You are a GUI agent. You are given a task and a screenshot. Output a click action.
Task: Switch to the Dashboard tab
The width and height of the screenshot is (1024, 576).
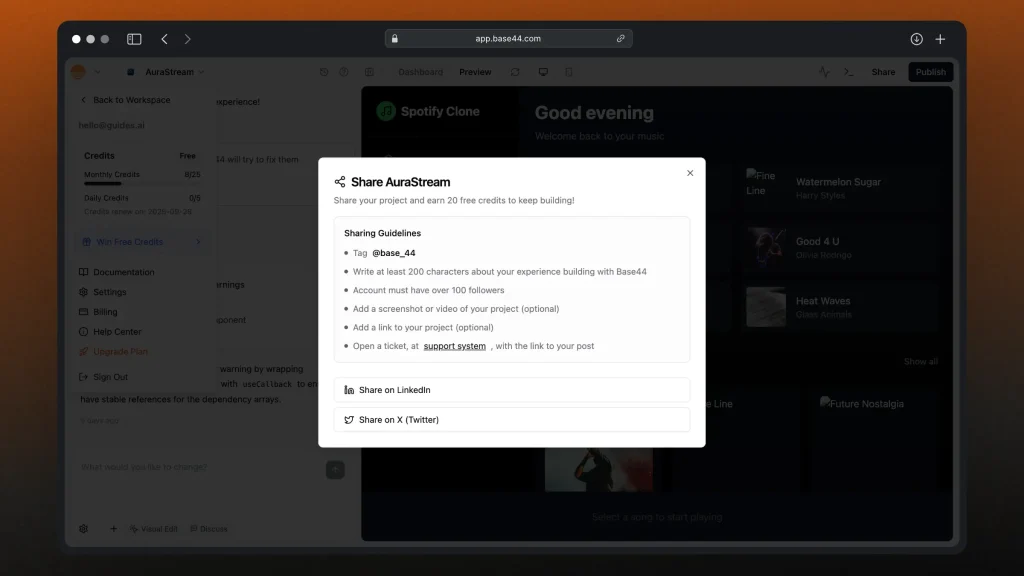click(x=421, y=72)
